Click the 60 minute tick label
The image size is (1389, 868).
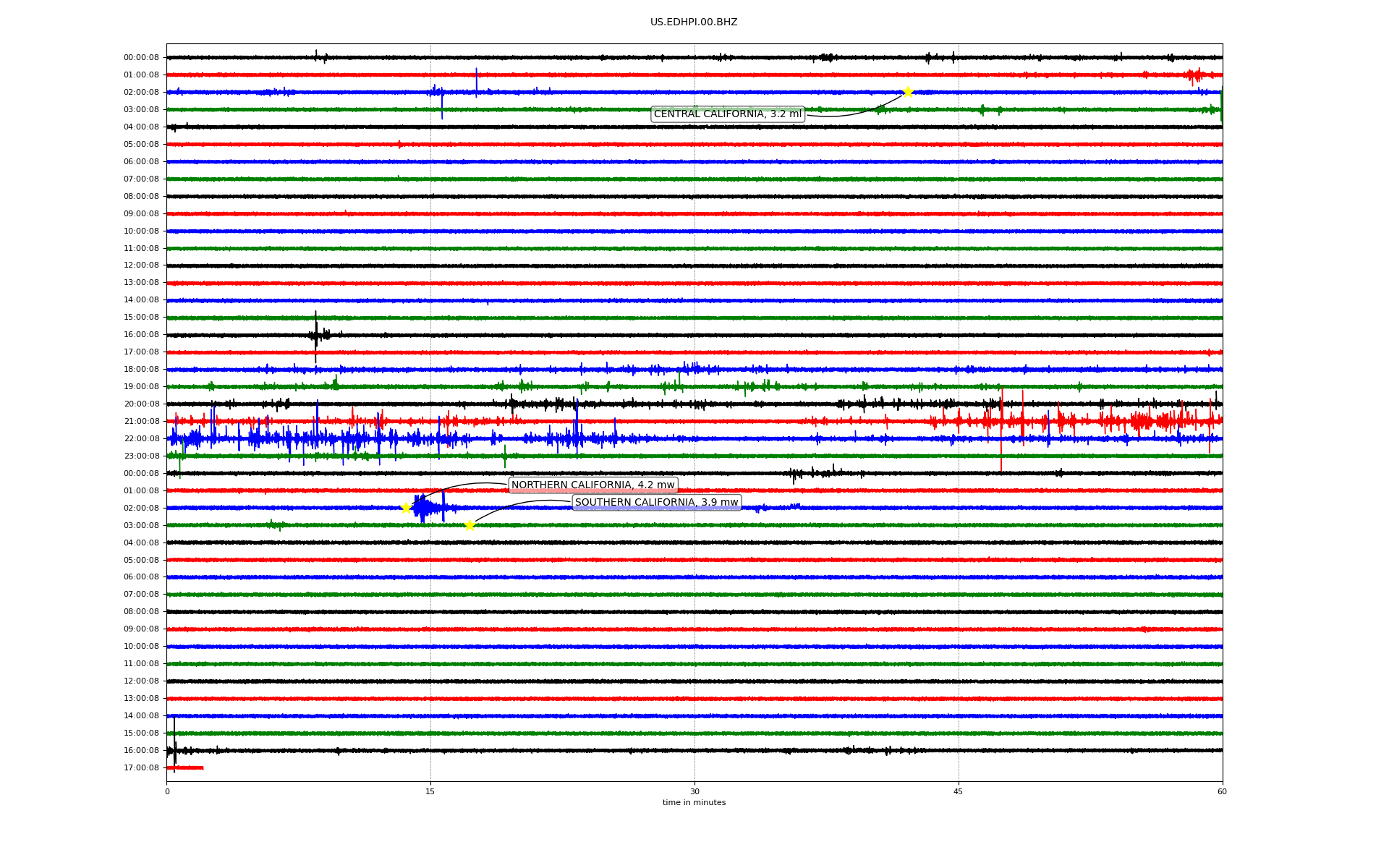1222,791
